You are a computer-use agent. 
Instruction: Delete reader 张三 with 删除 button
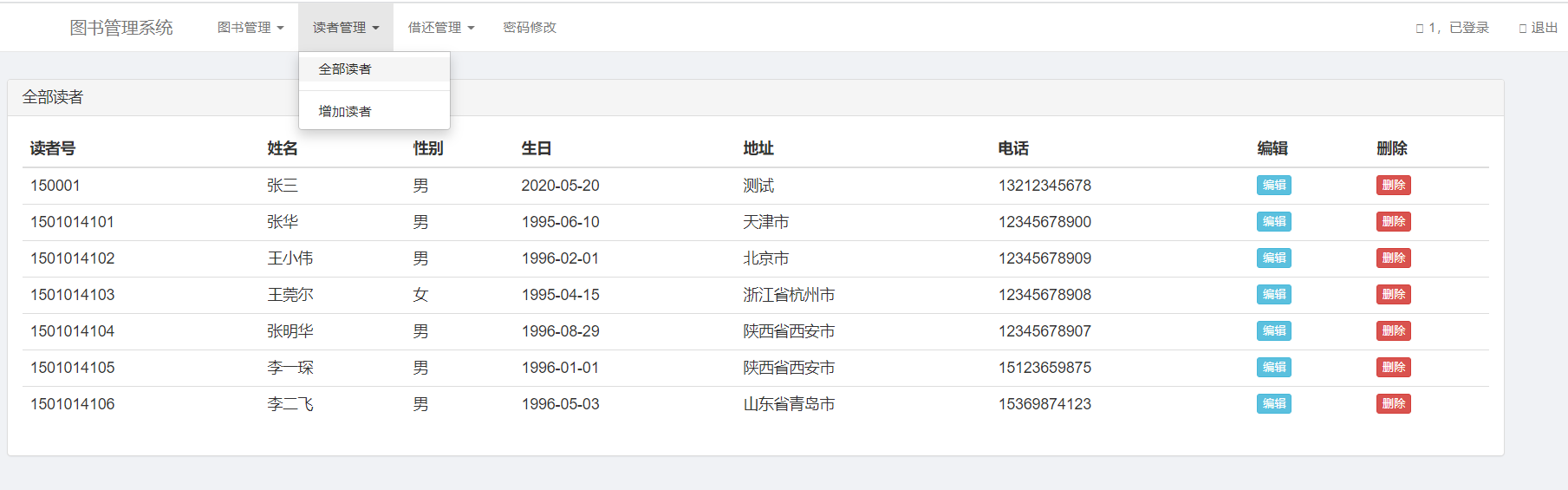click(x=1394, y=185)
